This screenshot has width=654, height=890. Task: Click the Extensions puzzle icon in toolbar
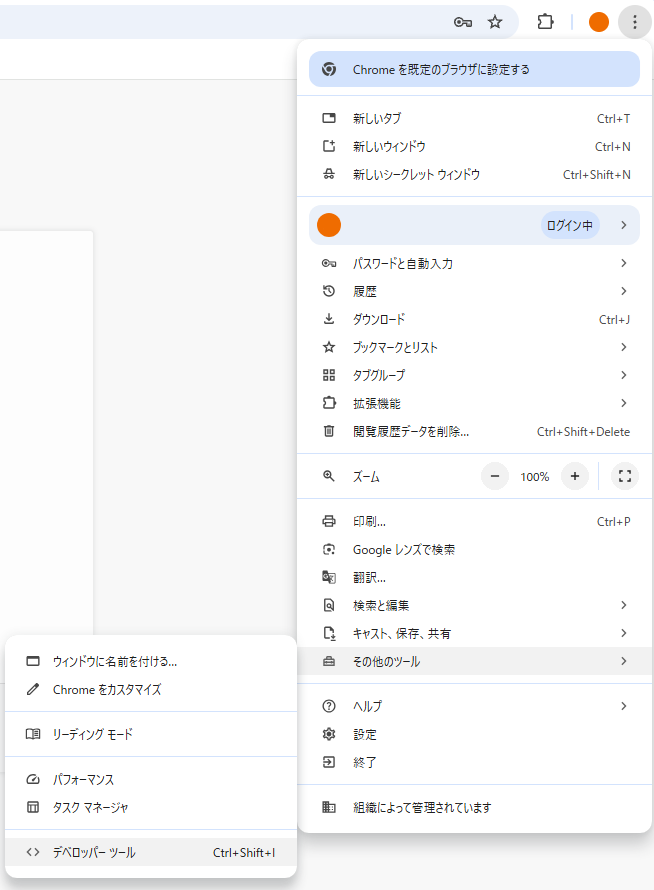pyautogui.click(x=545, y=22)
